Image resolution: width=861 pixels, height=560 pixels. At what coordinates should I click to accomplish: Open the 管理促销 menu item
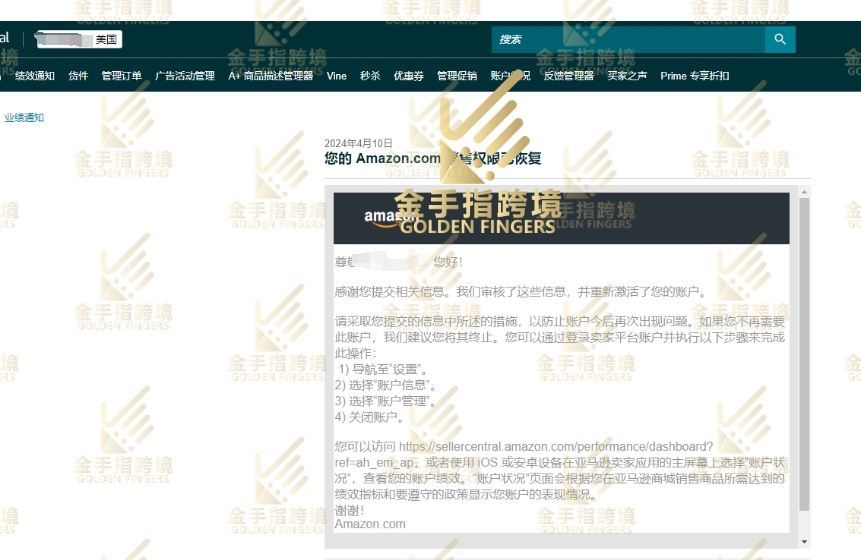click(x=457, y=76)
